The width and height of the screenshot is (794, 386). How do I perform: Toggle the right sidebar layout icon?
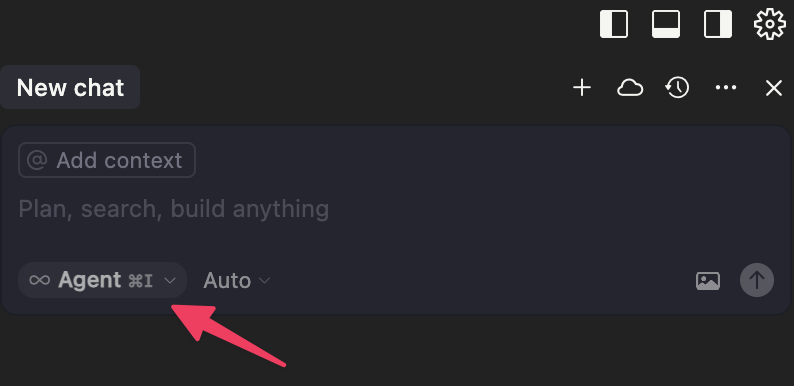[x=718, y=24]
